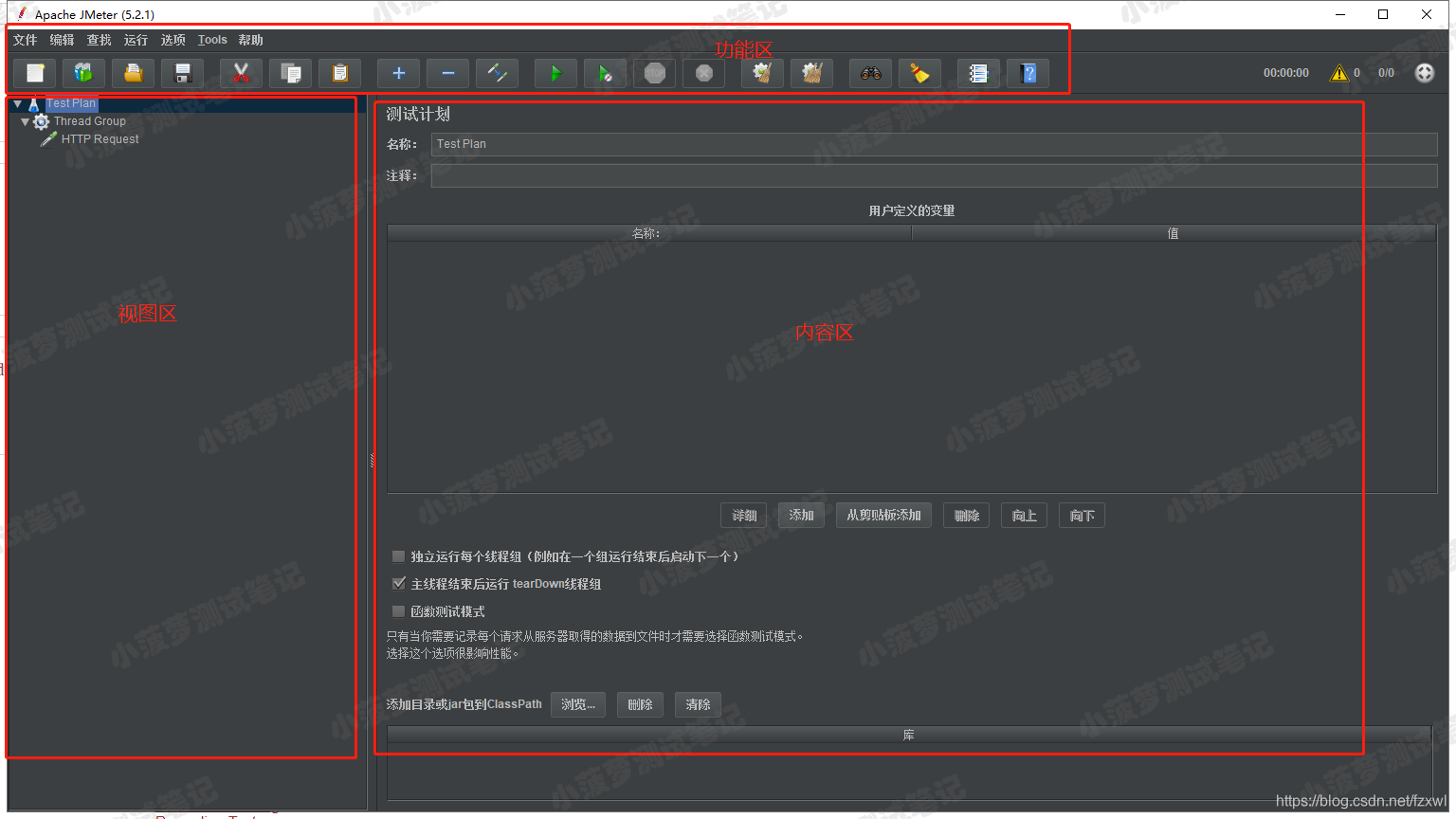Click the Open file folder icon
Viewport: 1456px width, 819px height.
[134, 73]
